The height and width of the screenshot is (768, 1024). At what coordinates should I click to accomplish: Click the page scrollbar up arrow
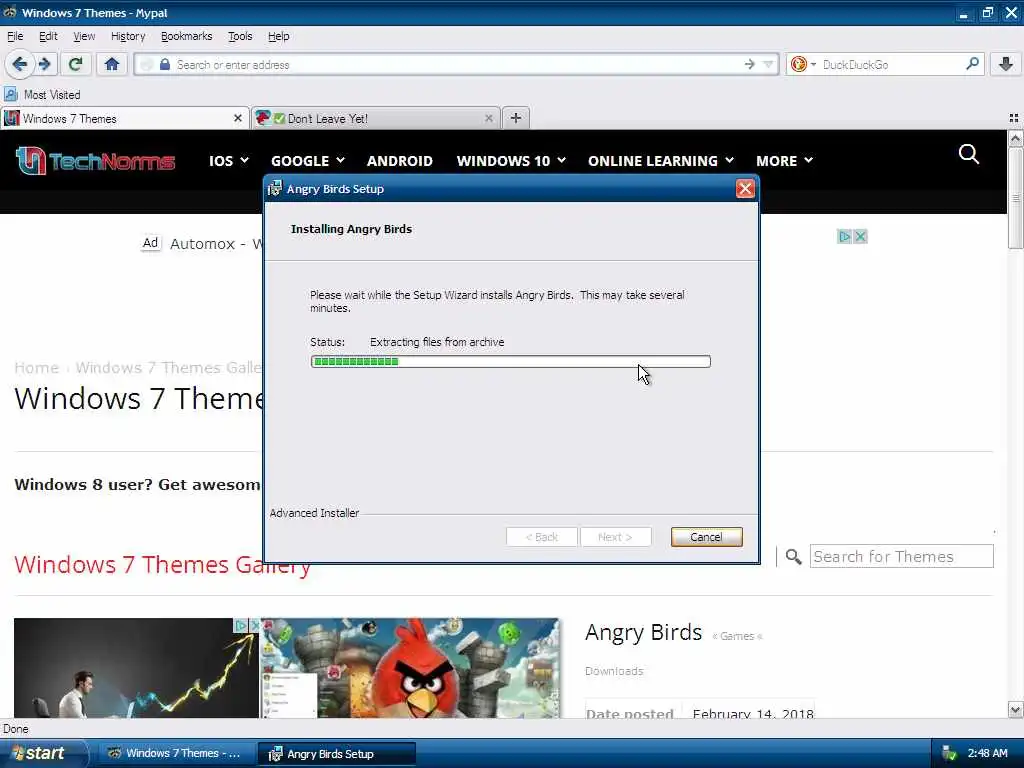pyautogui.click(x=1015, y=138)
